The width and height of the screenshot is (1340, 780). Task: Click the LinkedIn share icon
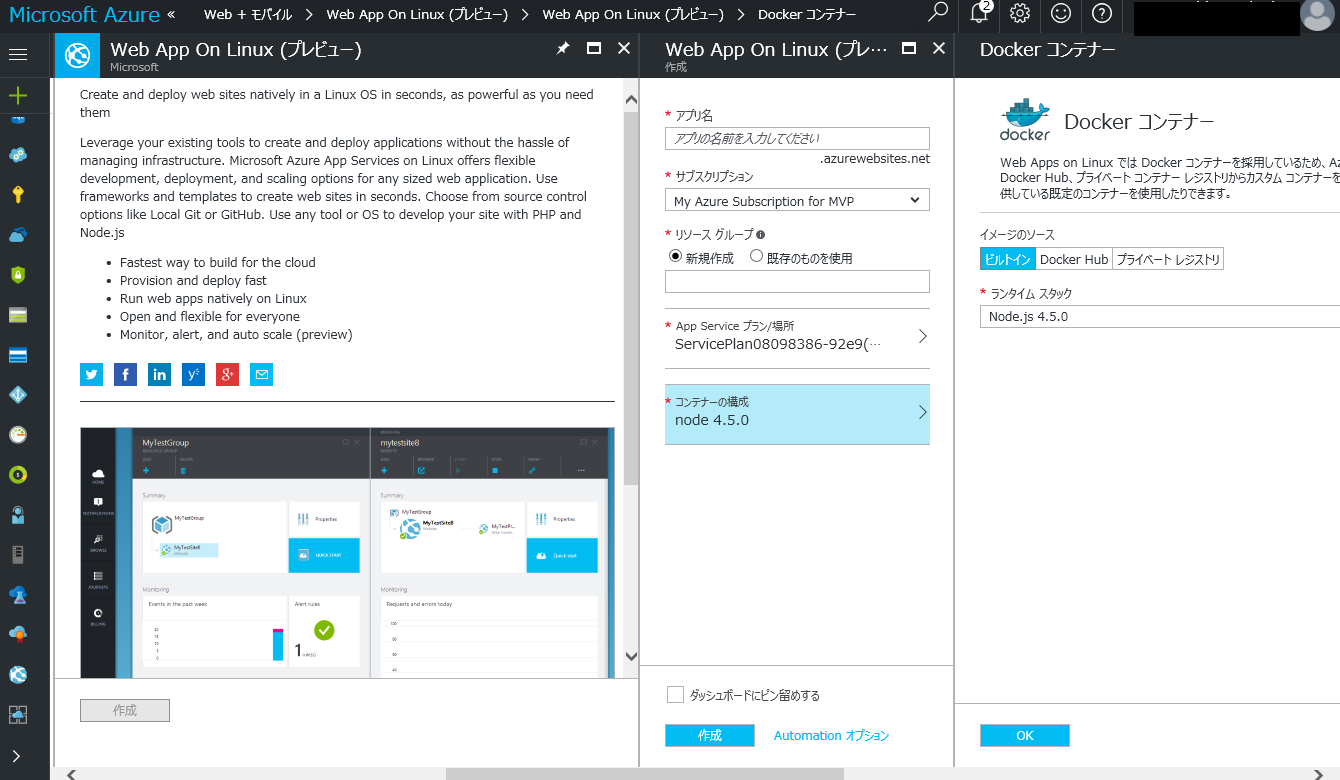point(159,374)
